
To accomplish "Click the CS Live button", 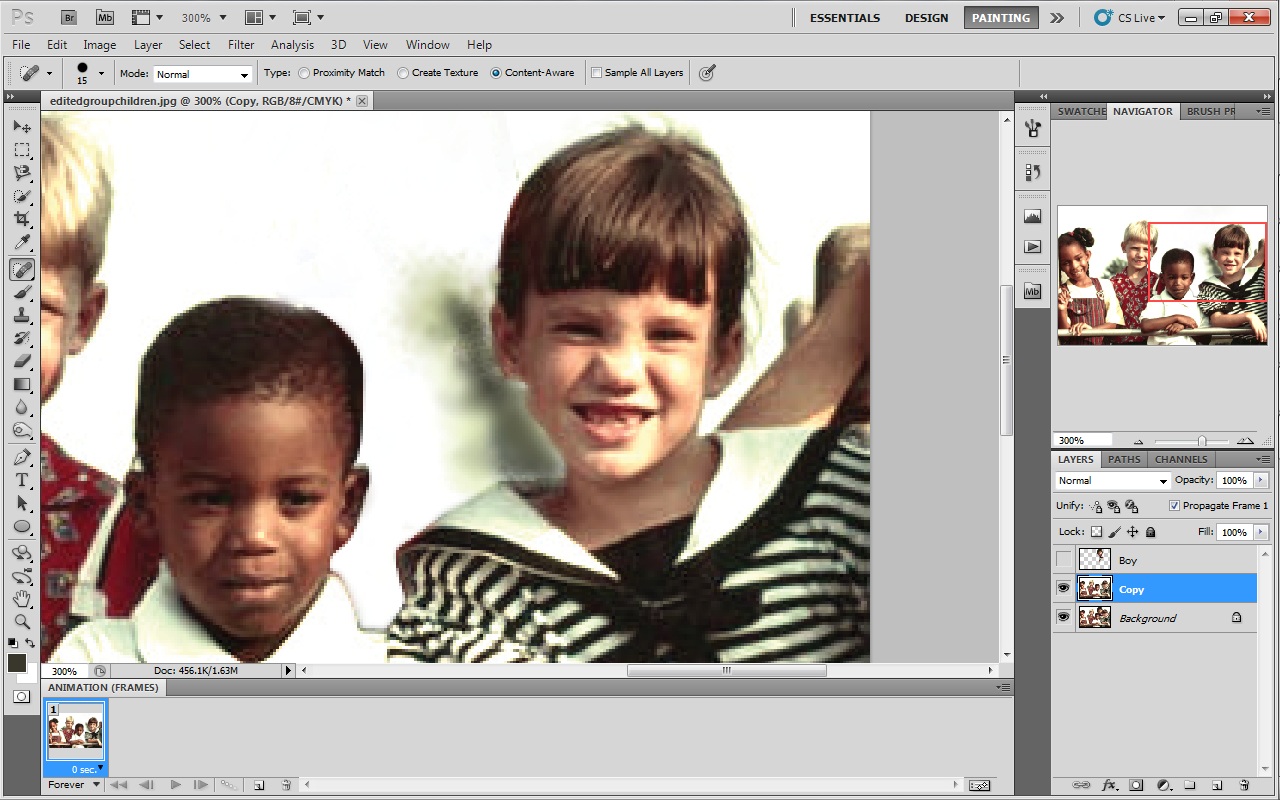I will point(1130,18).
